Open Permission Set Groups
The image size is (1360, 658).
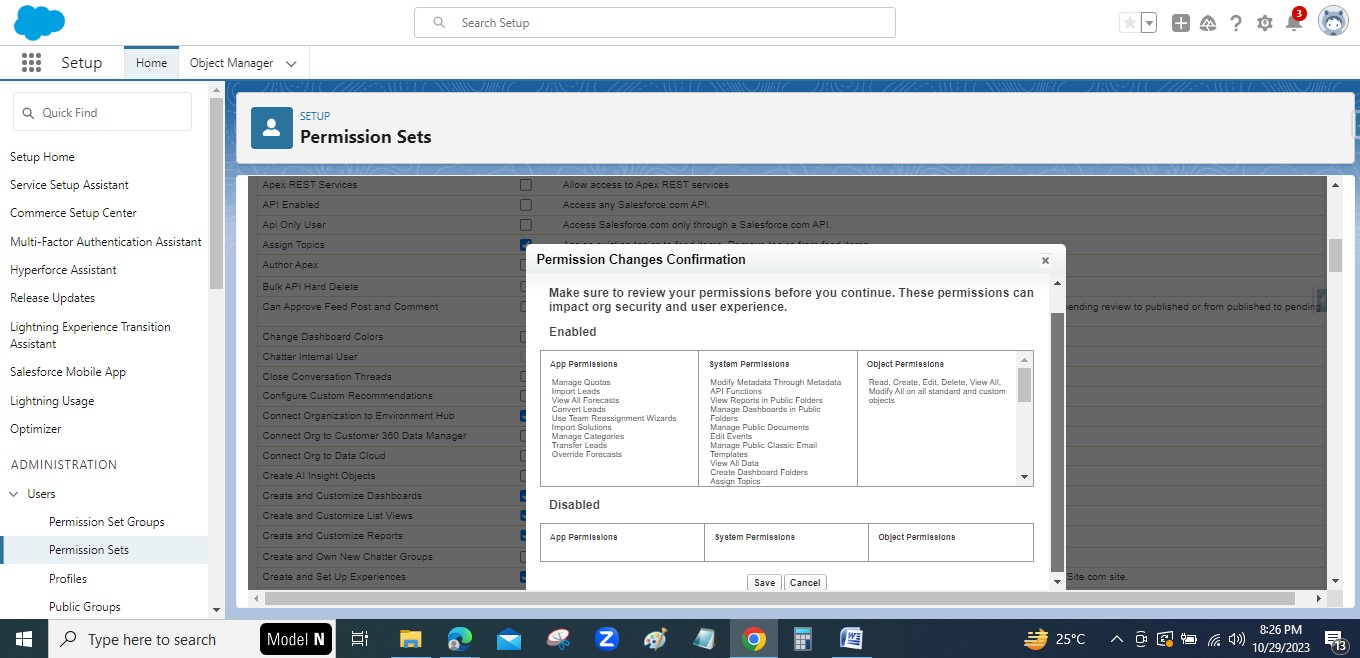click(107, 522)
